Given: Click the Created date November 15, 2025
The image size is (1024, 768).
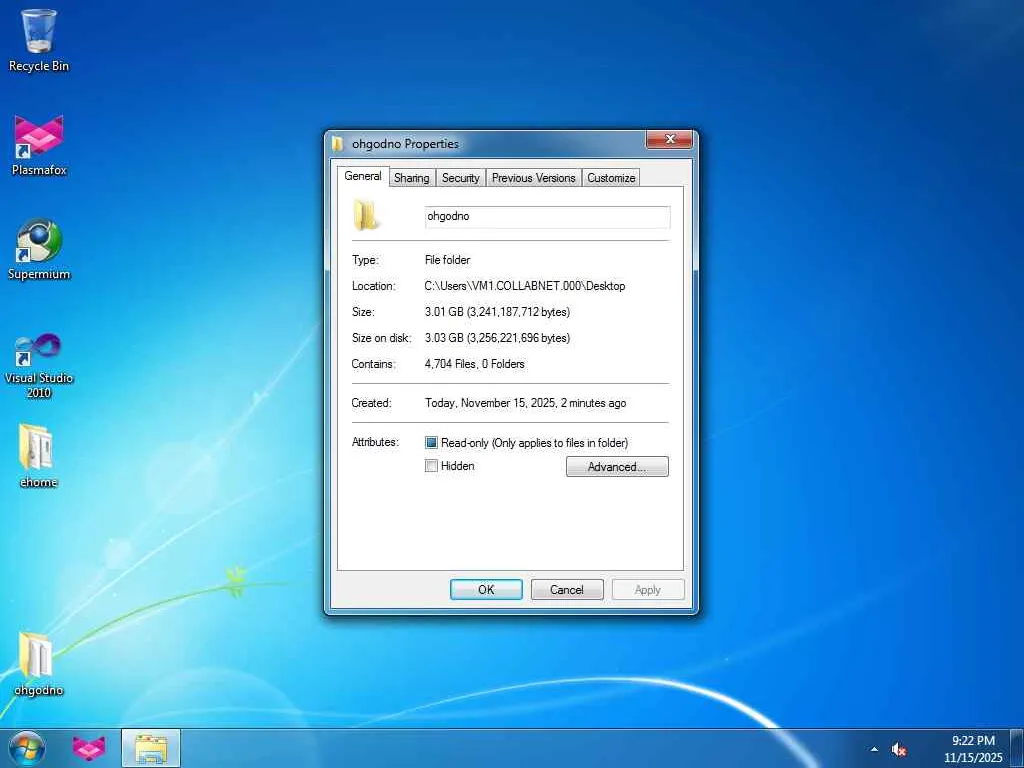Looking at the screenshot, I should 525,404.
